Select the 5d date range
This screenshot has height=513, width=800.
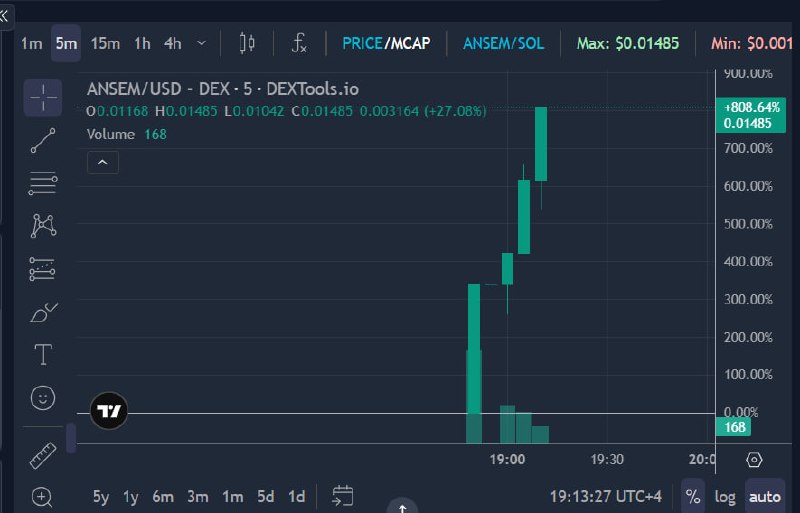point(265,496)
